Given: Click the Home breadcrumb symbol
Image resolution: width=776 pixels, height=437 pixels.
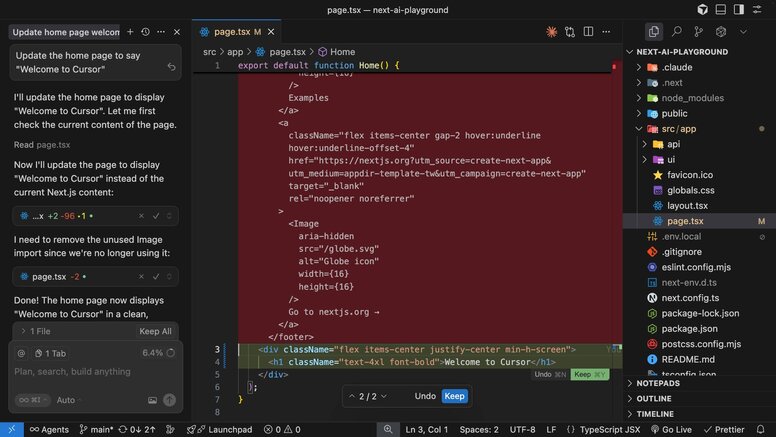Looking at the screenshot, I should pos(337,52).
